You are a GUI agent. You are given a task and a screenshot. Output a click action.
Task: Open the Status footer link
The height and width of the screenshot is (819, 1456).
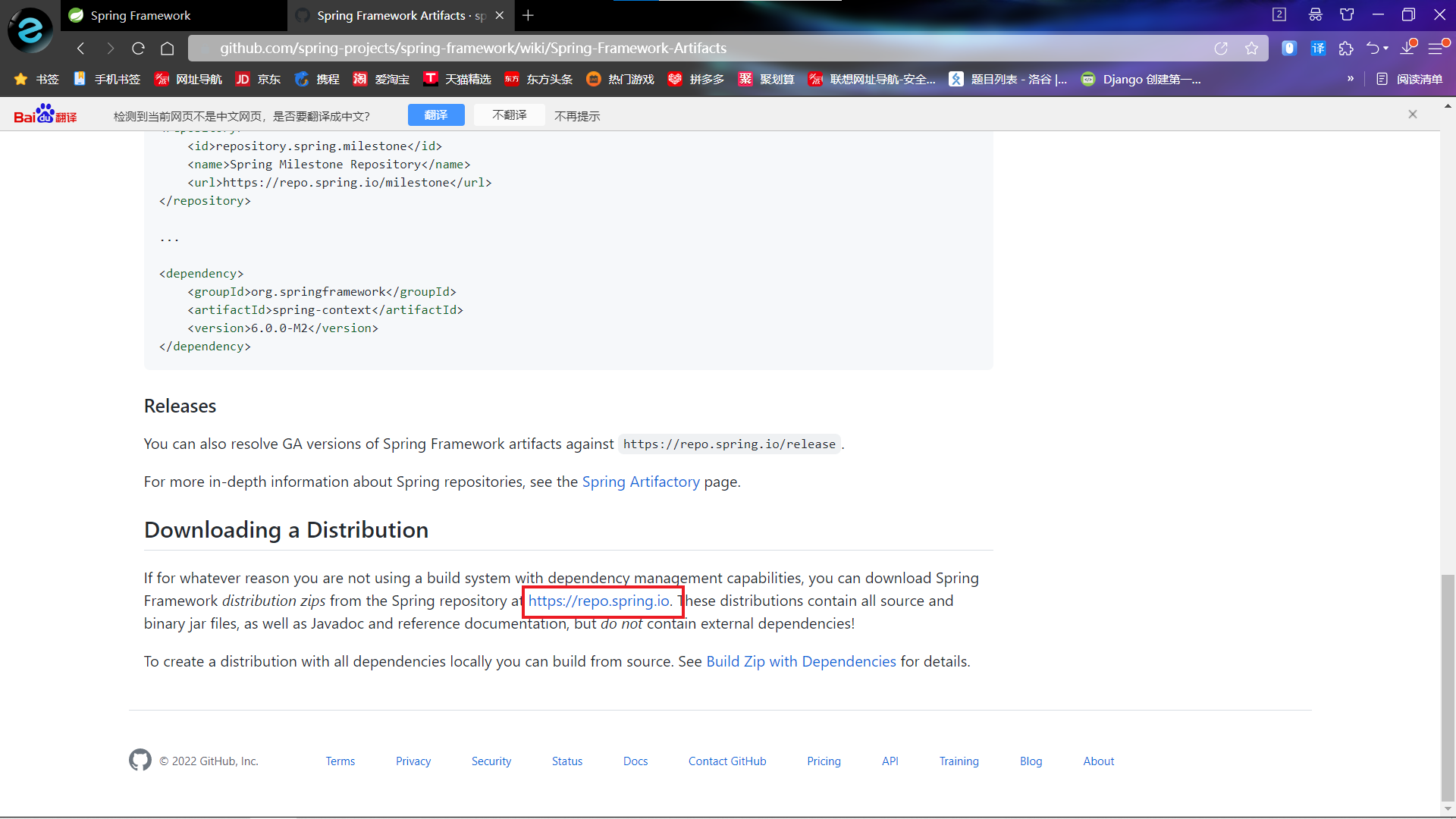(567, 761)
